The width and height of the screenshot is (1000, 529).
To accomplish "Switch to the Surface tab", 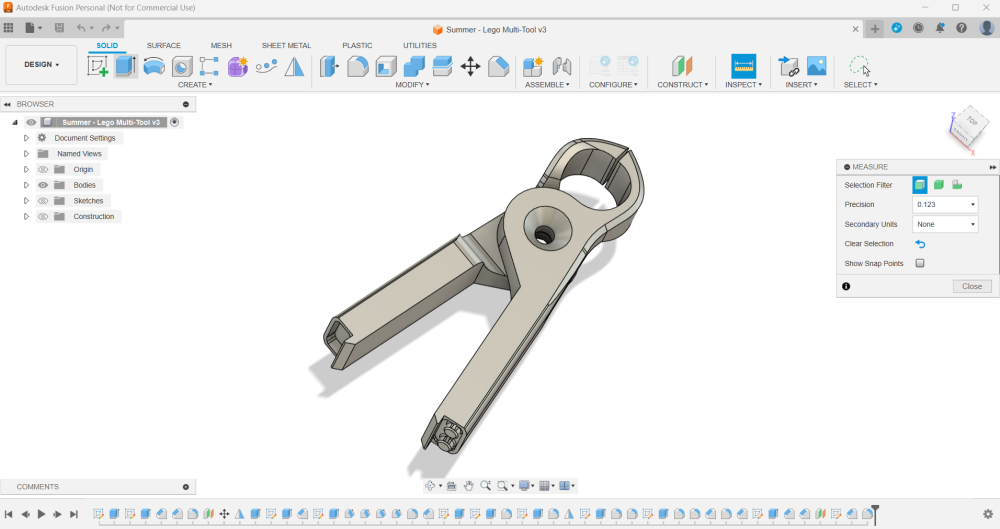I will click(x=164, y=45).
